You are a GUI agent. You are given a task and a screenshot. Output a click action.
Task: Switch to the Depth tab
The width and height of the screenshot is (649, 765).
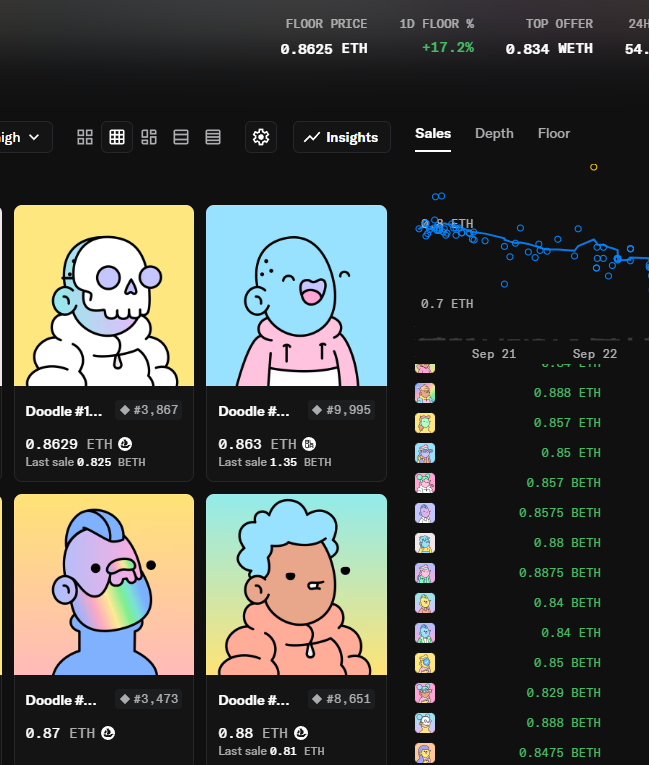(x=494, y=134)
